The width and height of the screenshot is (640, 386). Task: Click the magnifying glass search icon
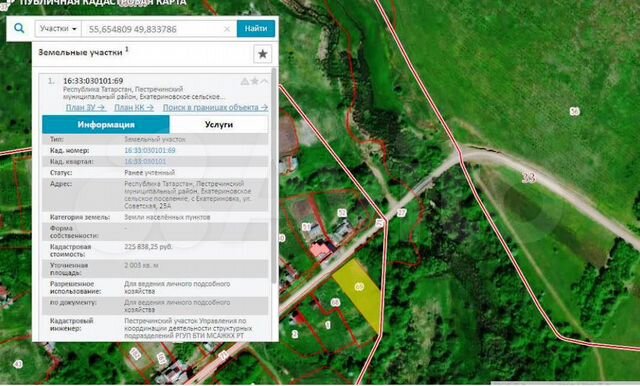pyautogui.click(x=19, y=28)
